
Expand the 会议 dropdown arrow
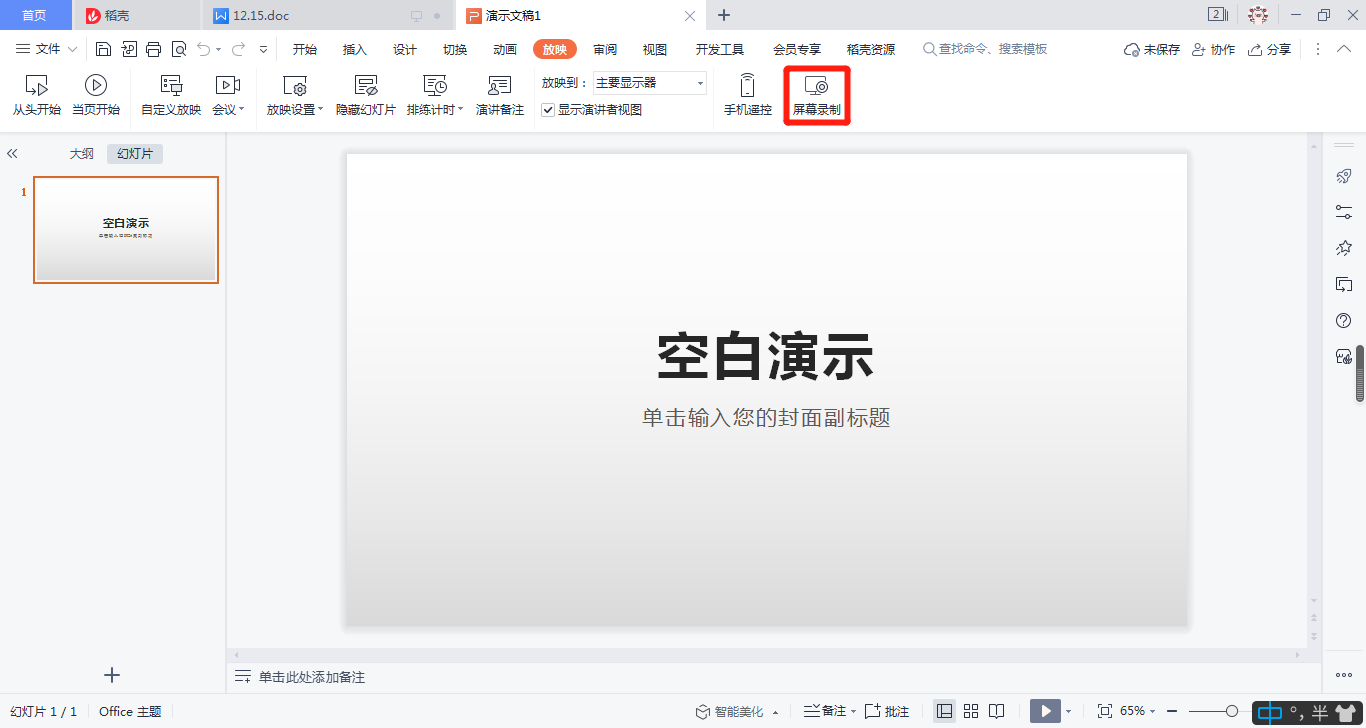click(x=242, y=110)
